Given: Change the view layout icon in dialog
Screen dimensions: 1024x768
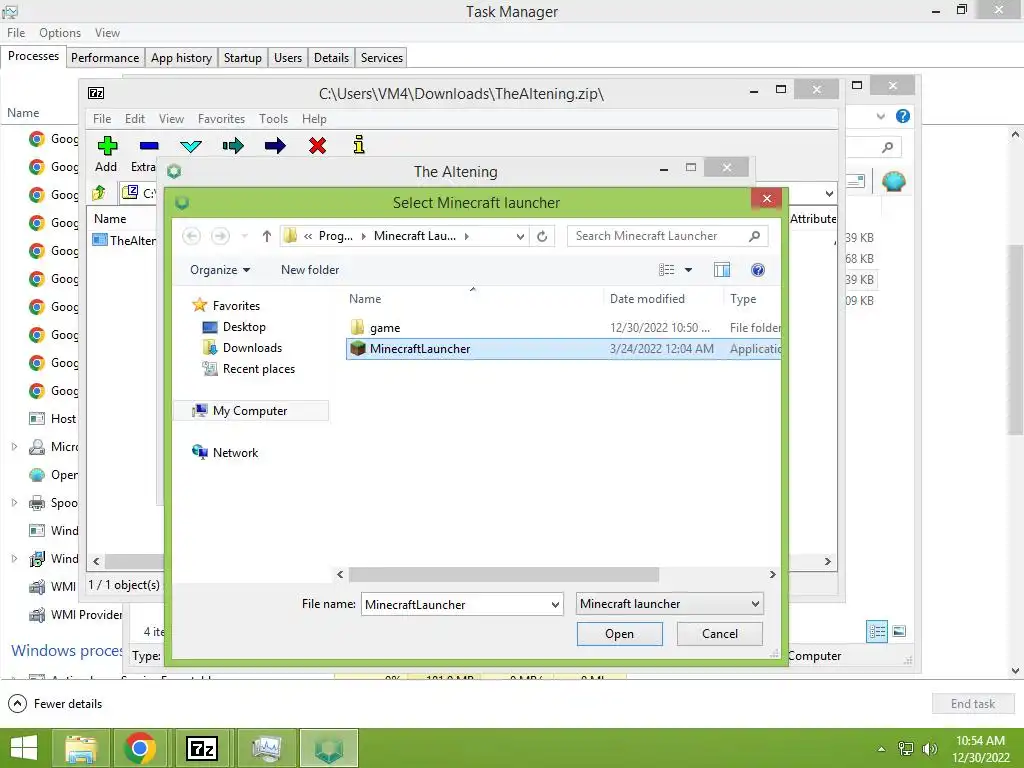Looking at the screenshot, I should [x=666, y=270].
